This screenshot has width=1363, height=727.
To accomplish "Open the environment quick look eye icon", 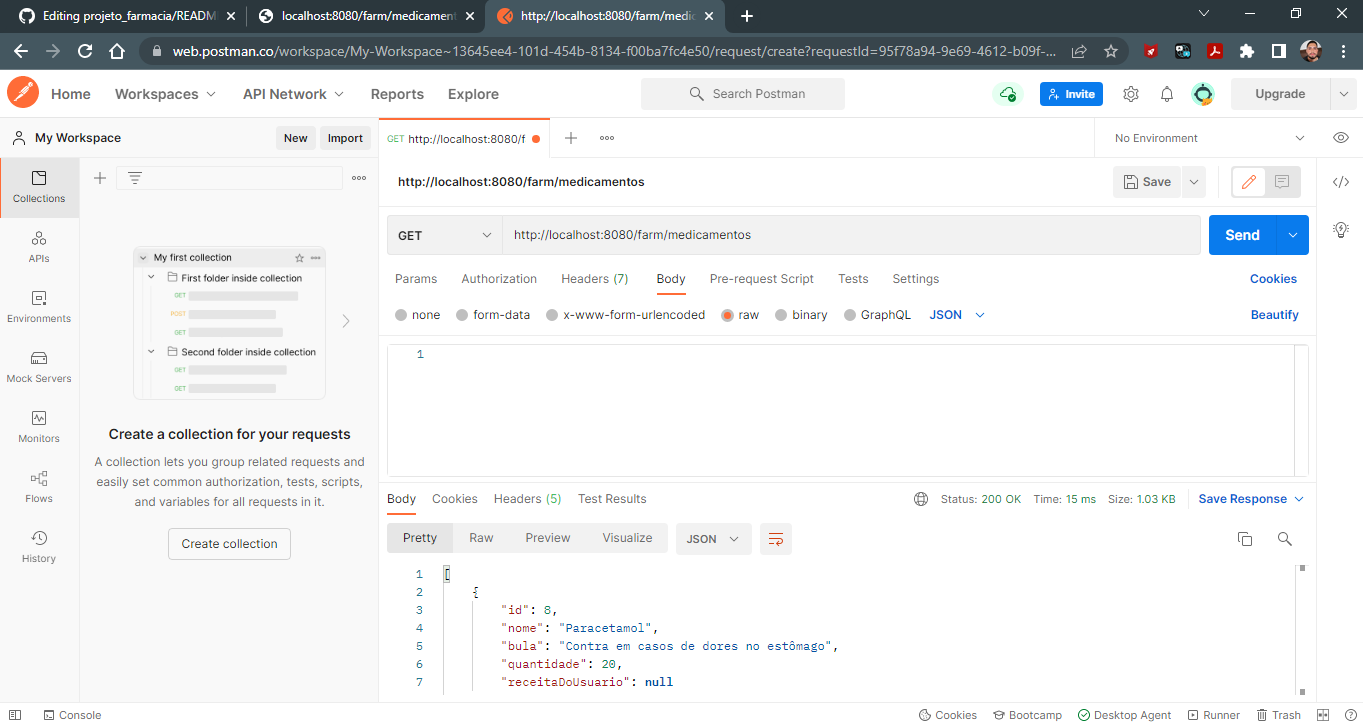I will click(1340, 137).
